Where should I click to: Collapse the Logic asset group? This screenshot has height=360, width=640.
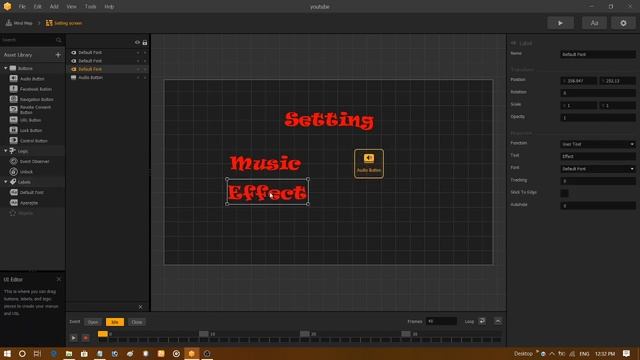(6, 151)
